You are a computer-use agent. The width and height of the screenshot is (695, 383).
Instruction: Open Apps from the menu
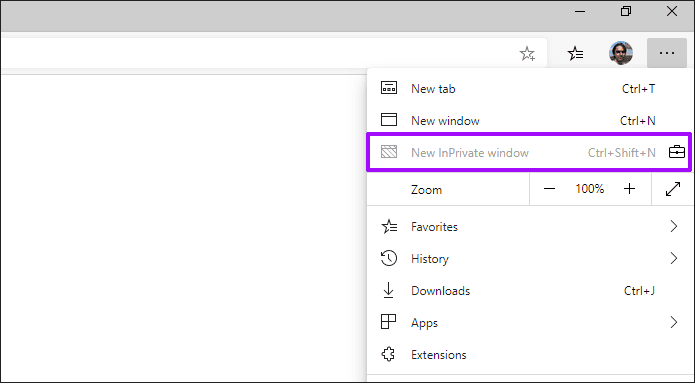530,322
